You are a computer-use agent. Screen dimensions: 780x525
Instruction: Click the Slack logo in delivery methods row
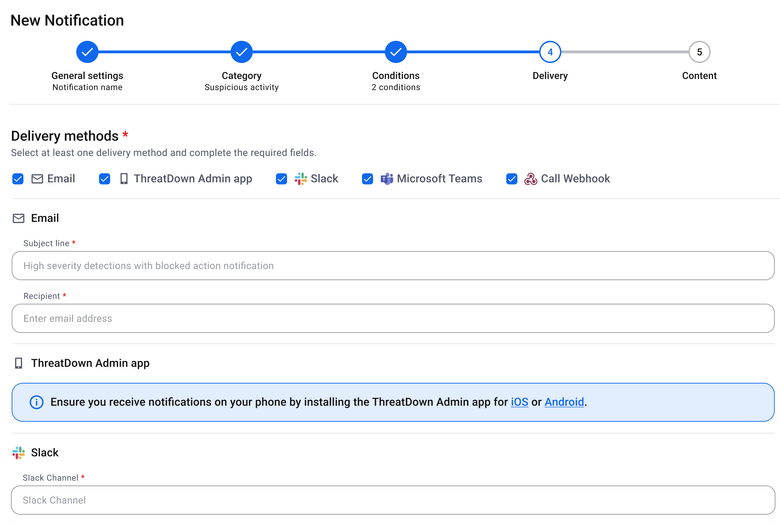click(300, 179)
